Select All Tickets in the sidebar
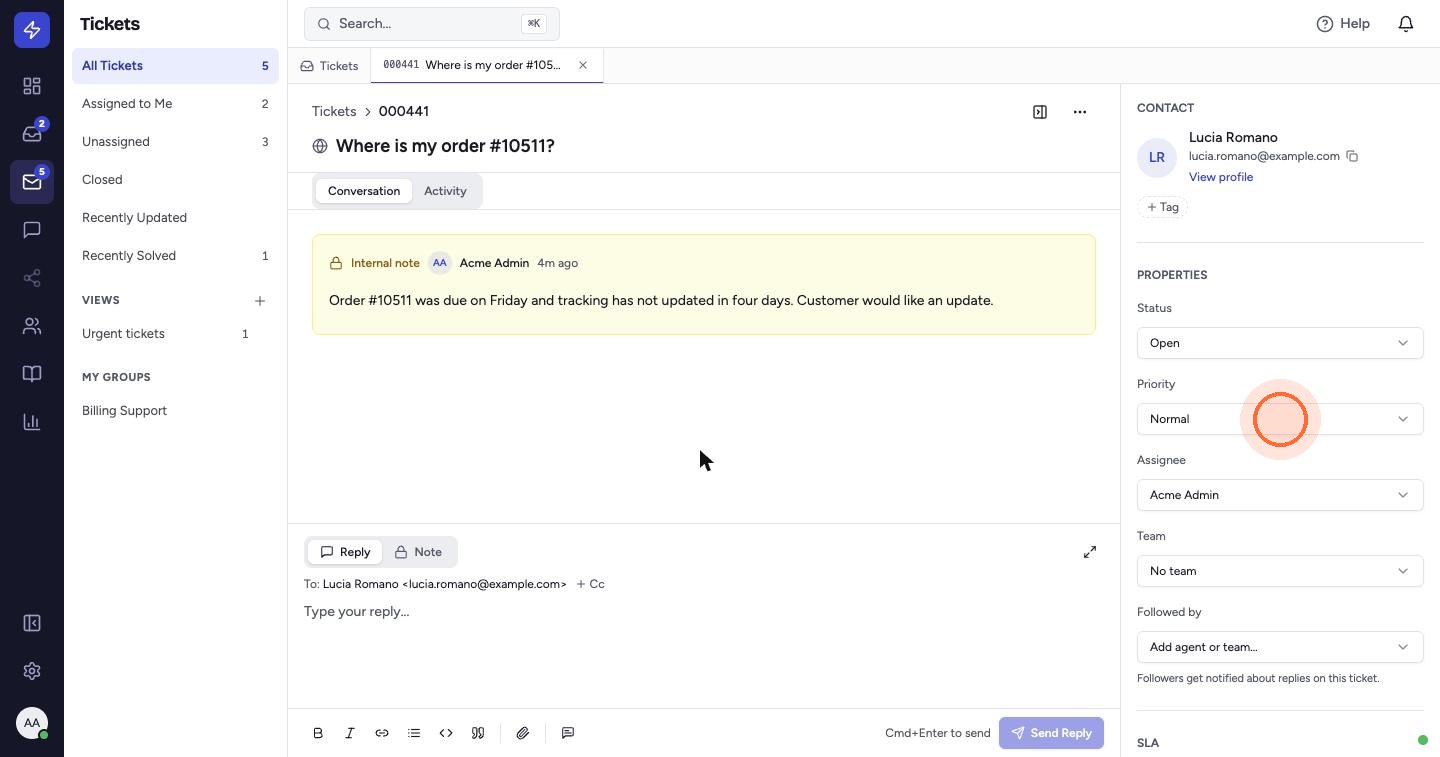This screenshot has height=757, width=1440. (x=175, y=66)
